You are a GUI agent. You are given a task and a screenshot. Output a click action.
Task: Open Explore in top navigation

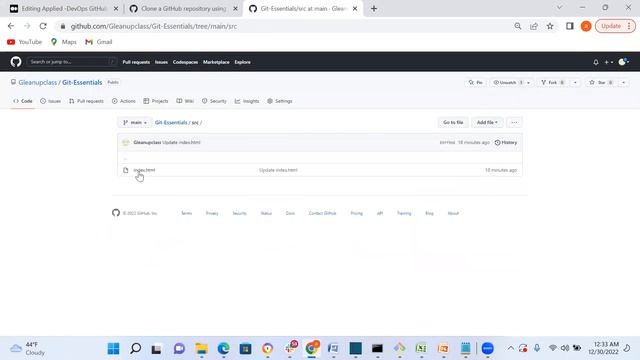[242, 62]
